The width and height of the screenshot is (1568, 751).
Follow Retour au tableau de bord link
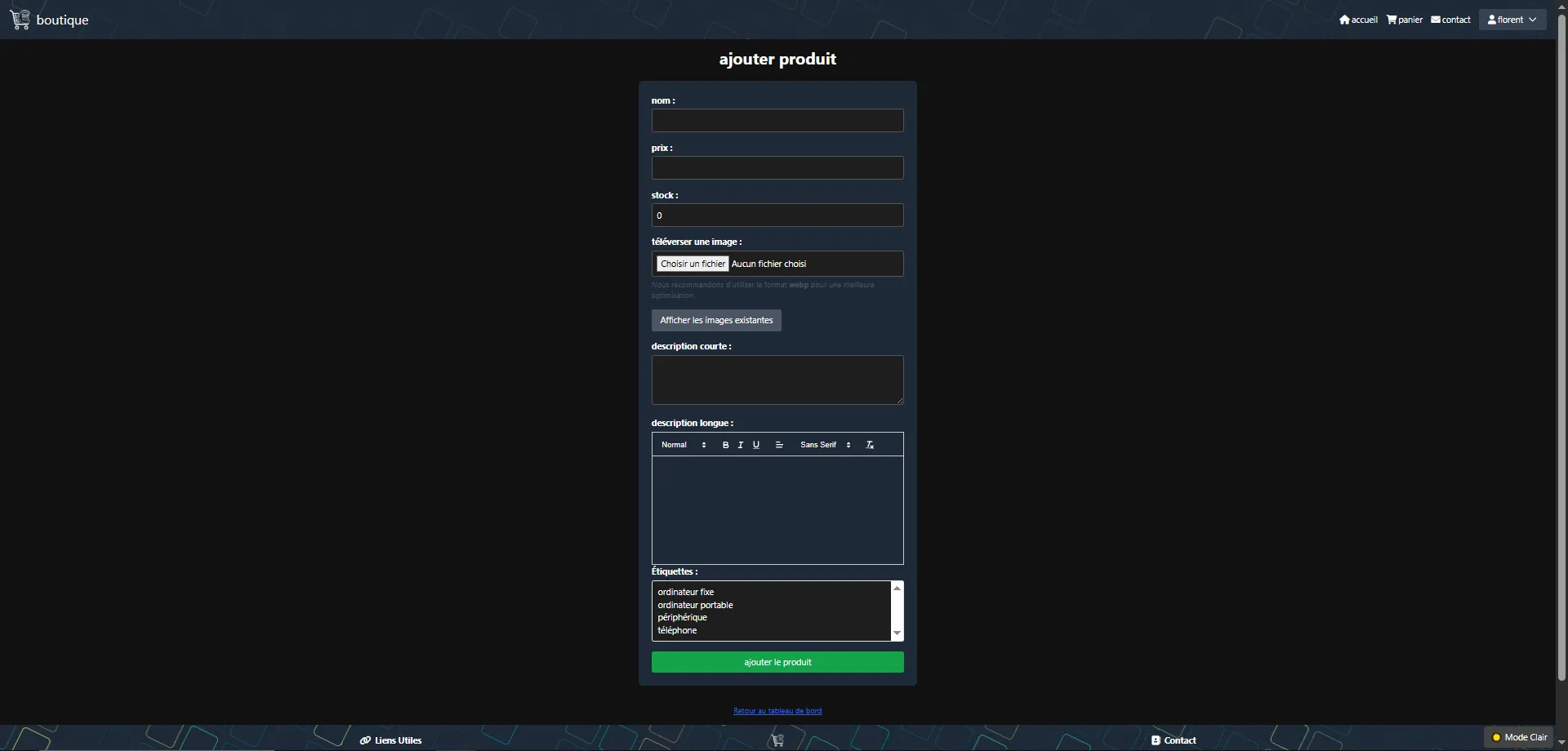(x=777, y=711)
